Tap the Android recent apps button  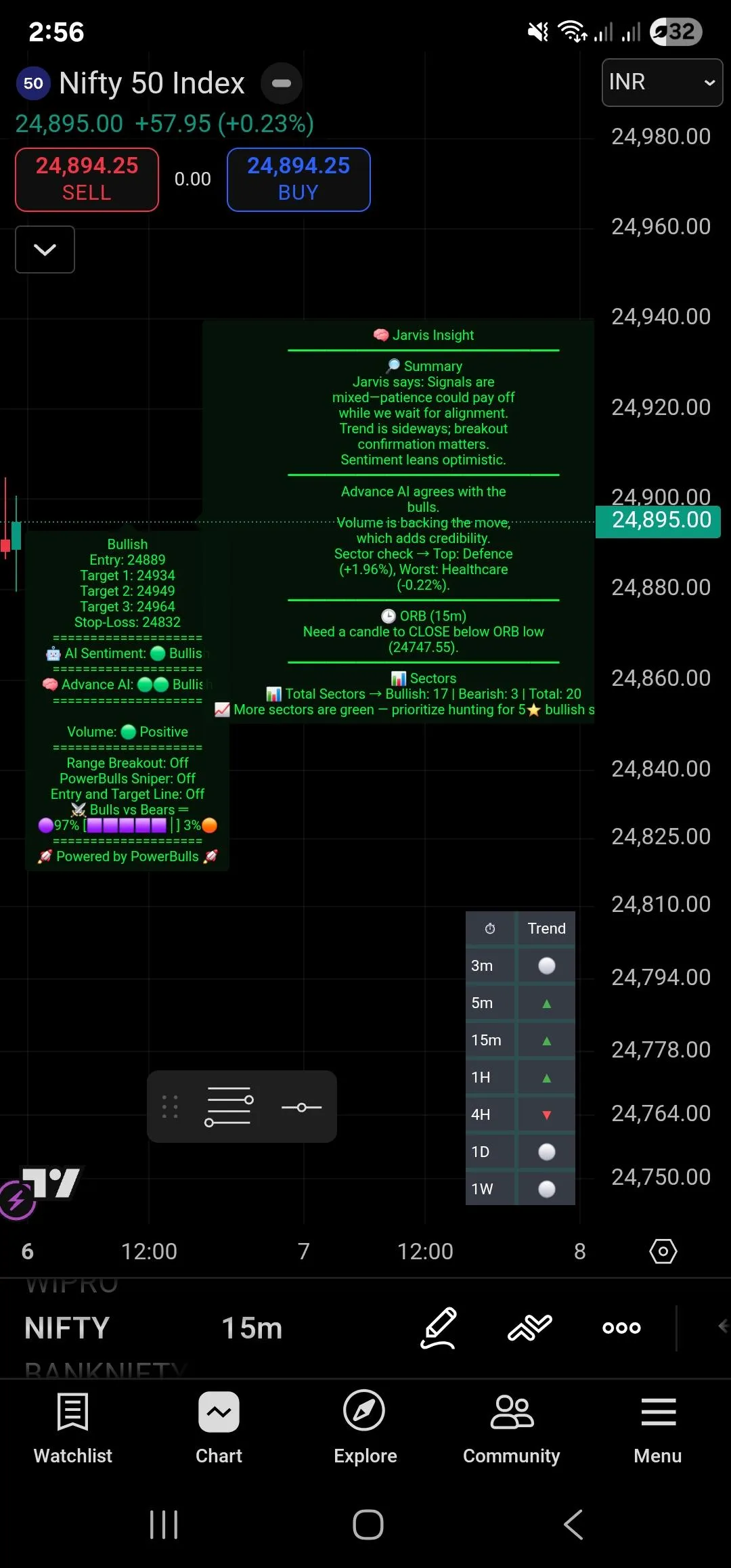click(x=164, y=1525)
